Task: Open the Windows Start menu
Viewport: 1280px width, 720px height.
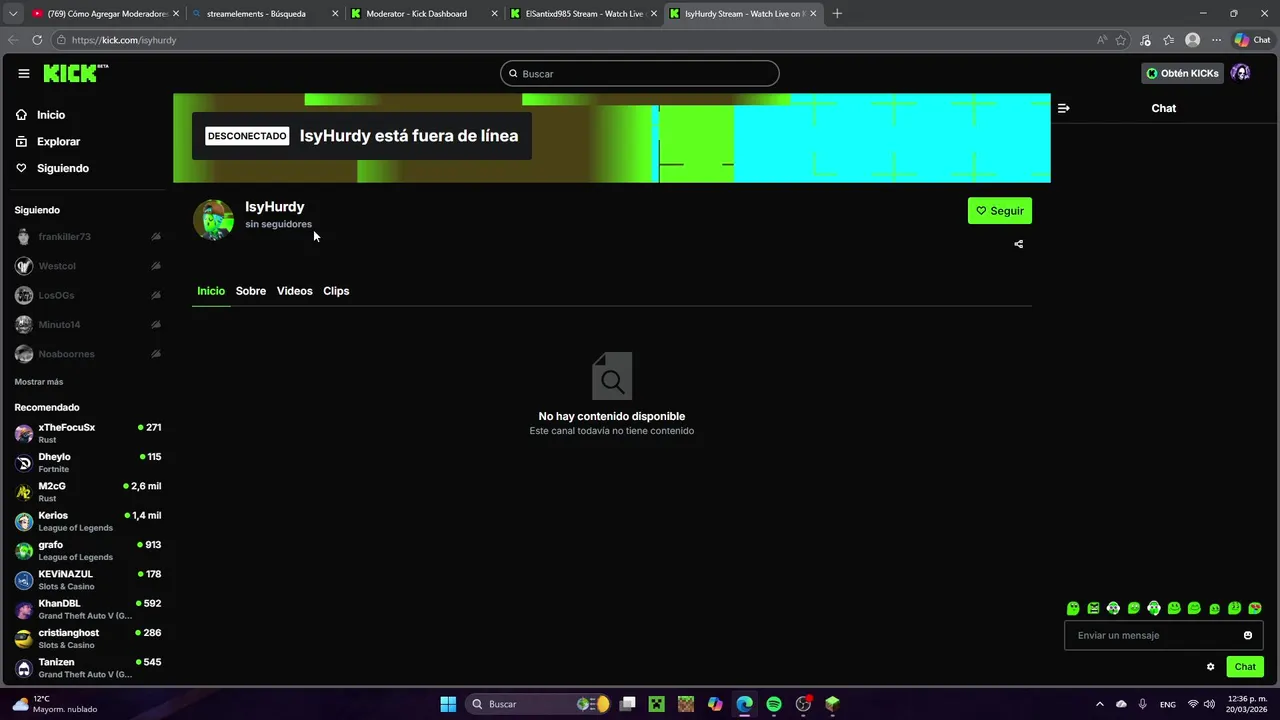Action: click(x=448, y=704)
